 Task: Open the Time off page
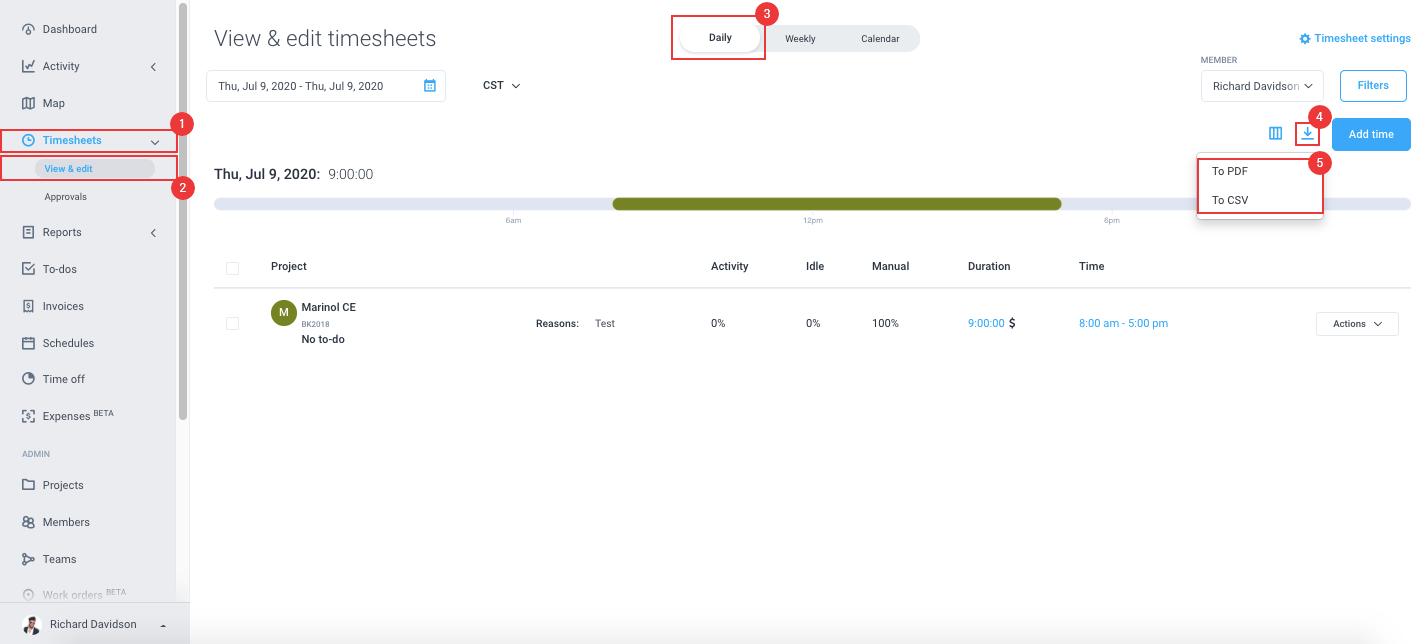(63, 379)
